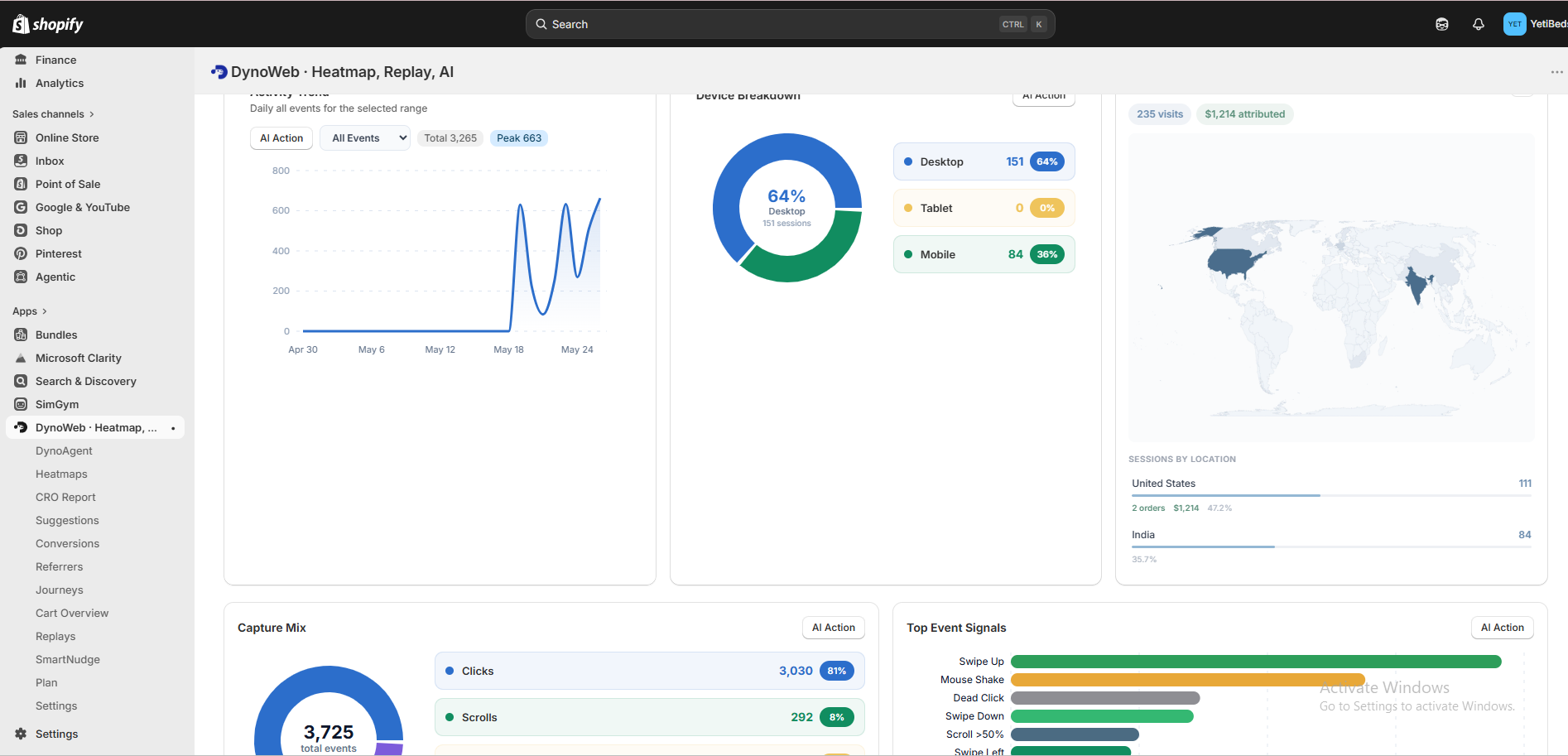Click the DynoWeb logo in page header
The height and width of the screenshot is (756, 1568).
coord(219,72)
